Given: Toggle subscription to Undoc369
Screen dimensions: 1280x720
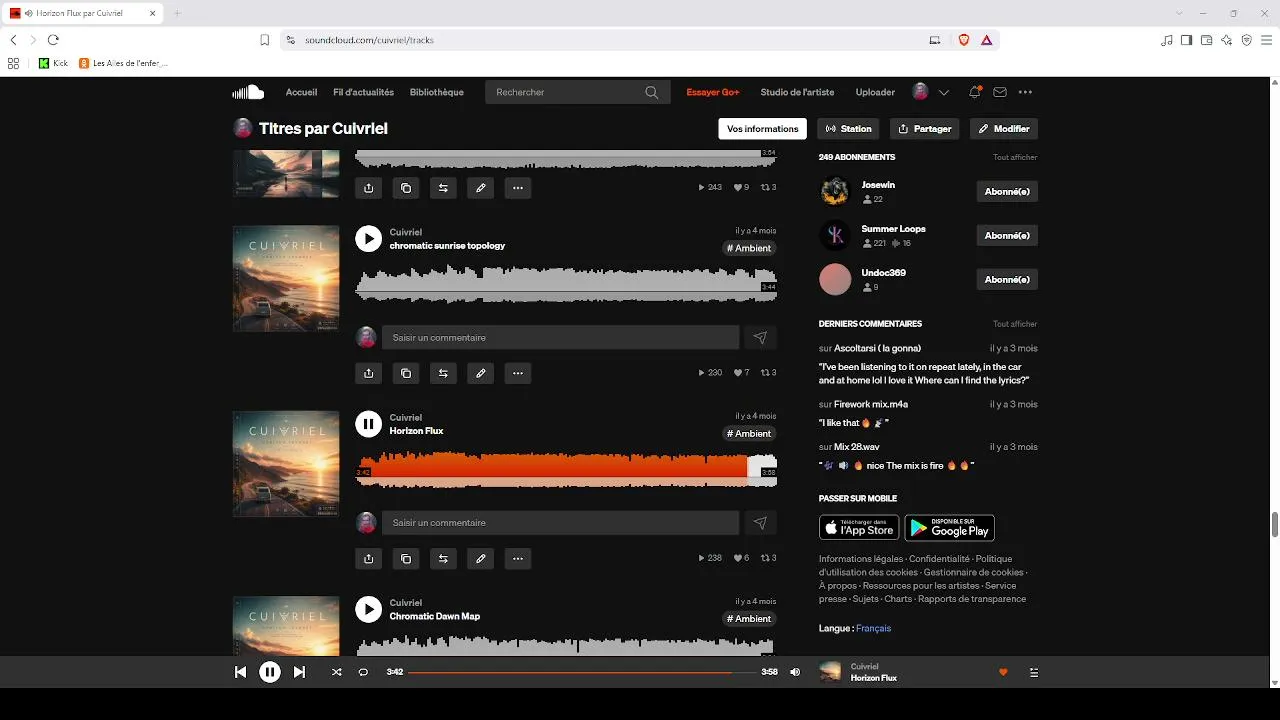Looking at the screenshot, I should point(1007,279).
